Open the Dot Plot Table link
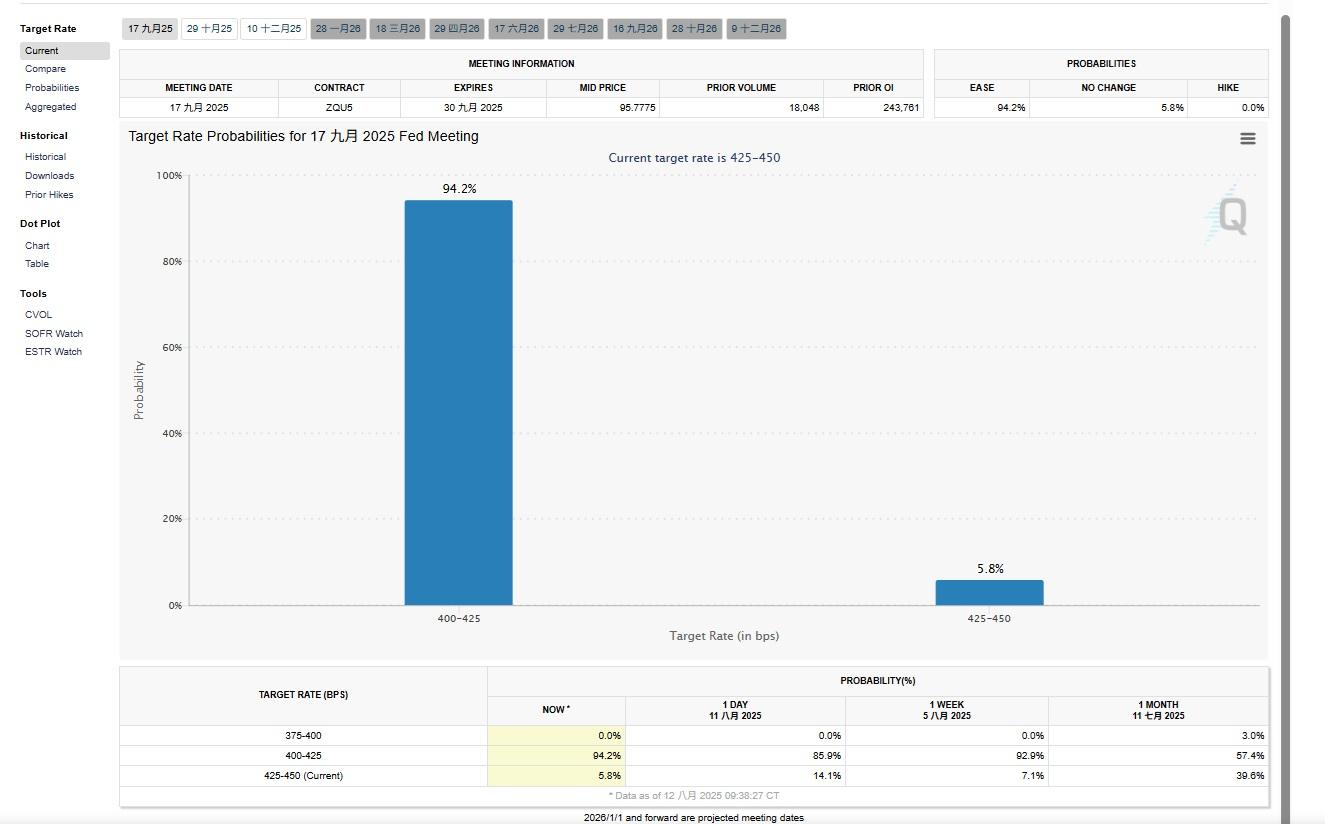This screenshot has width=1325, height=824. (x=37, y=264)
